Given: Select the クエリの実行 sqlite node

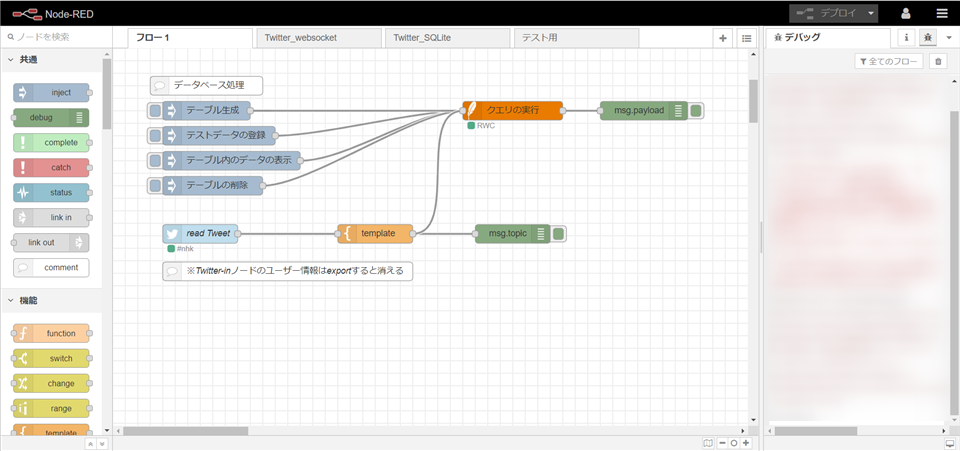Looking at the screenshot, I should pyautogui.click(x=512, y=111).
